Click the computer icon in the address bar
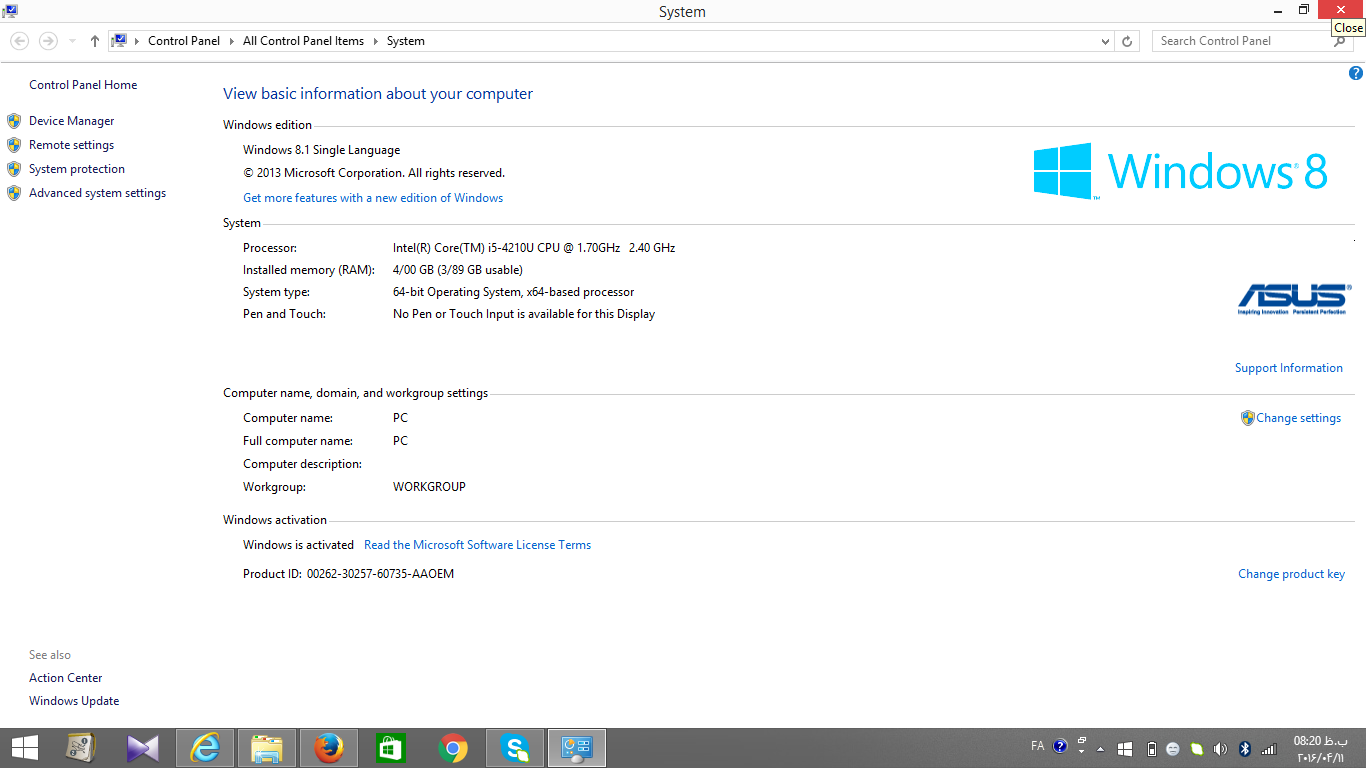 point(120,41)
